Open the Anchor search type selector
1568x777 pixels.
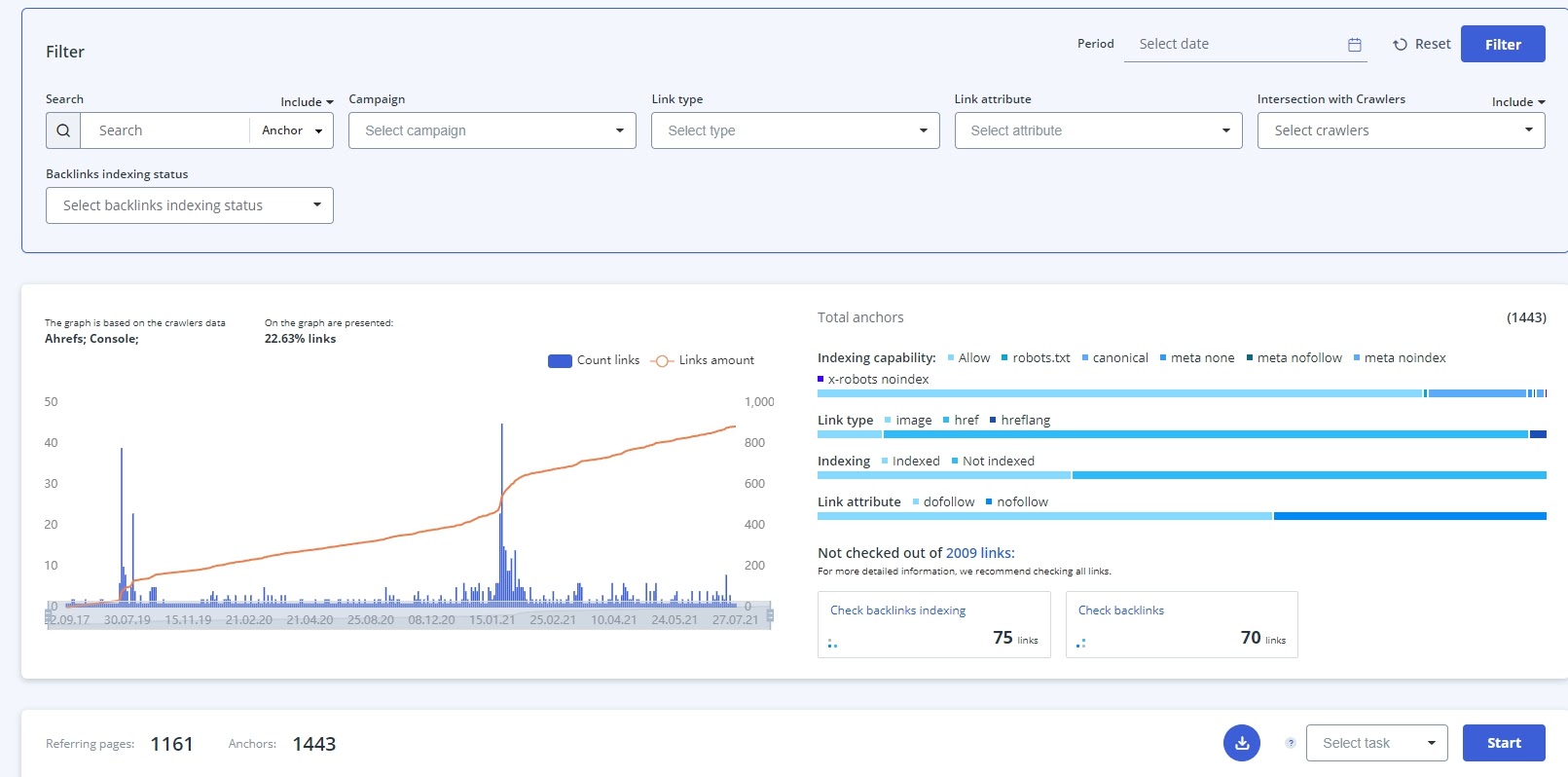(291, 130)
